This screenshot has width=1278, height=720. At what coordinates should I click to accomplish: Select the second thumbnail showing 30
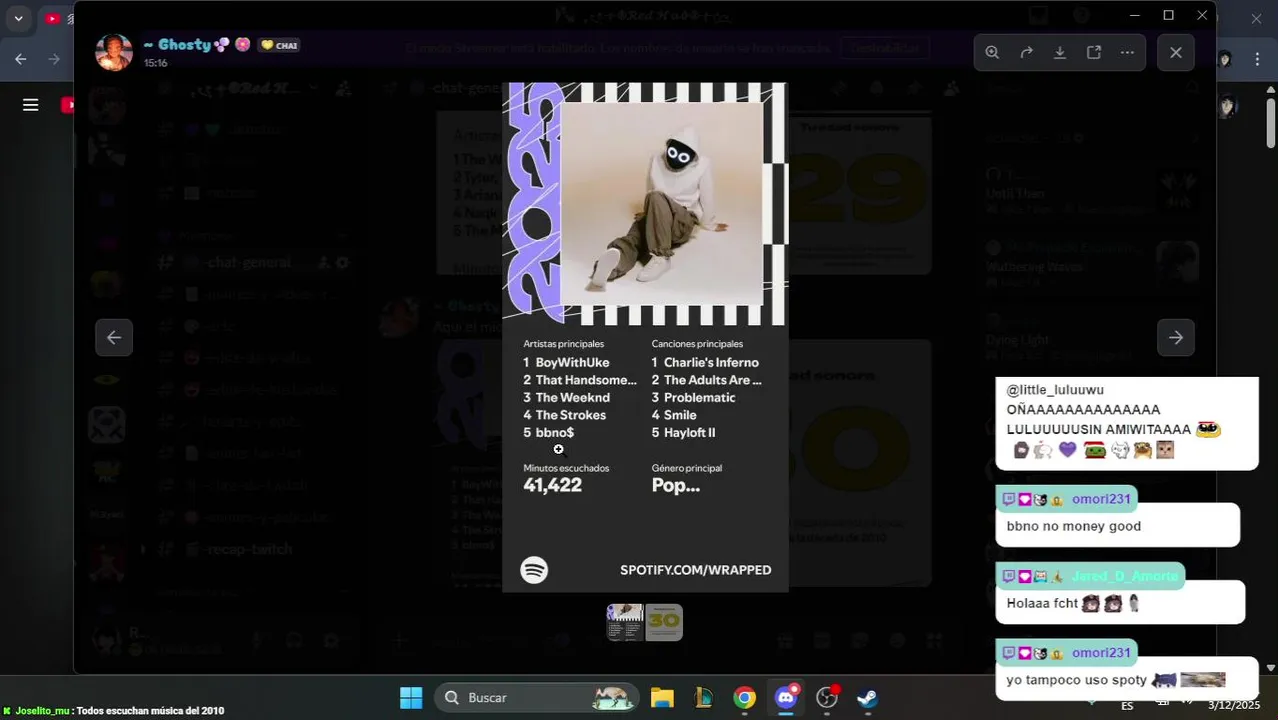[664, 622]
